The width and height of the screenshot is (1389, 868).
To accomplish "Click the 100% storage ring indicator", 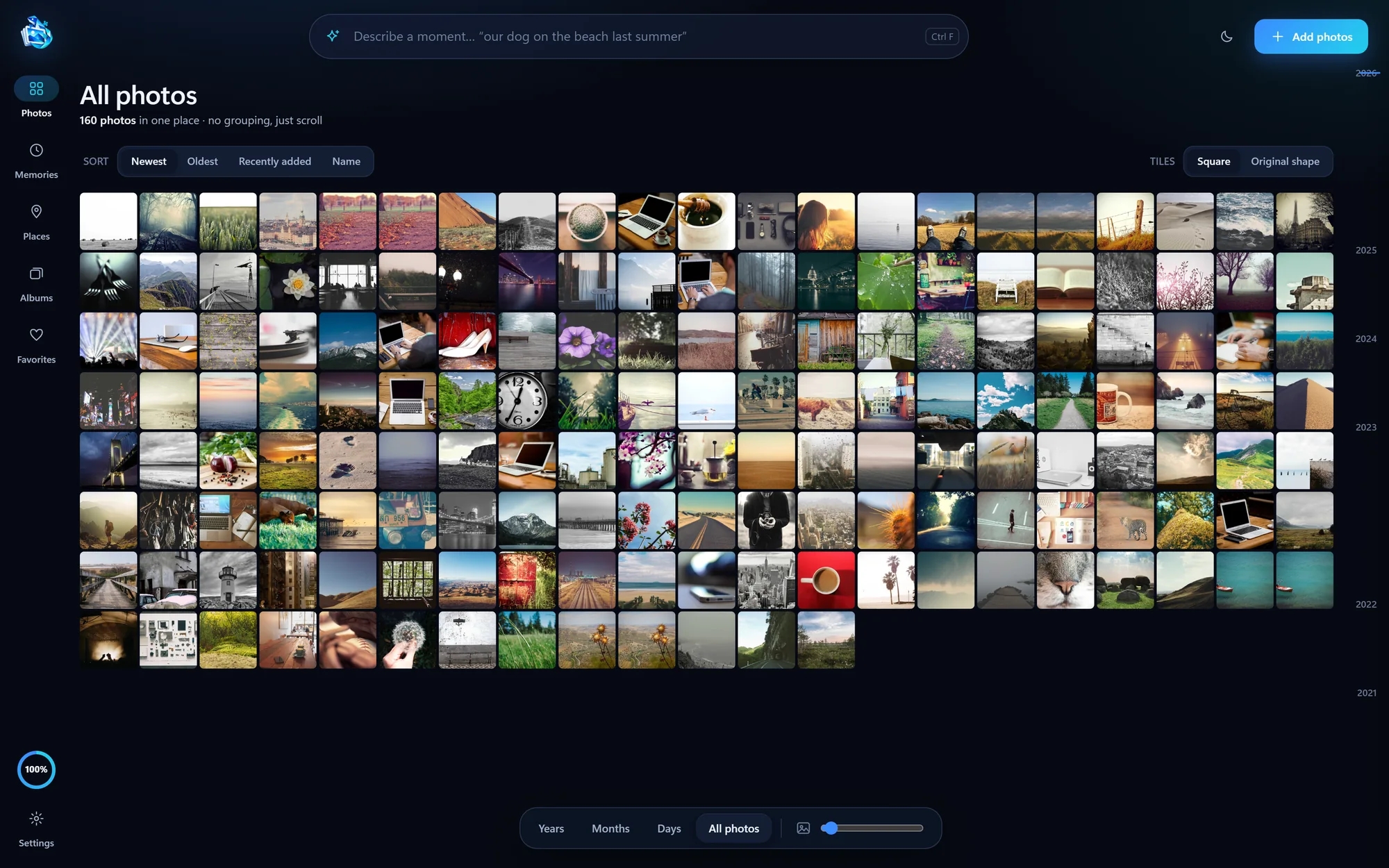I will pos(36,769).
